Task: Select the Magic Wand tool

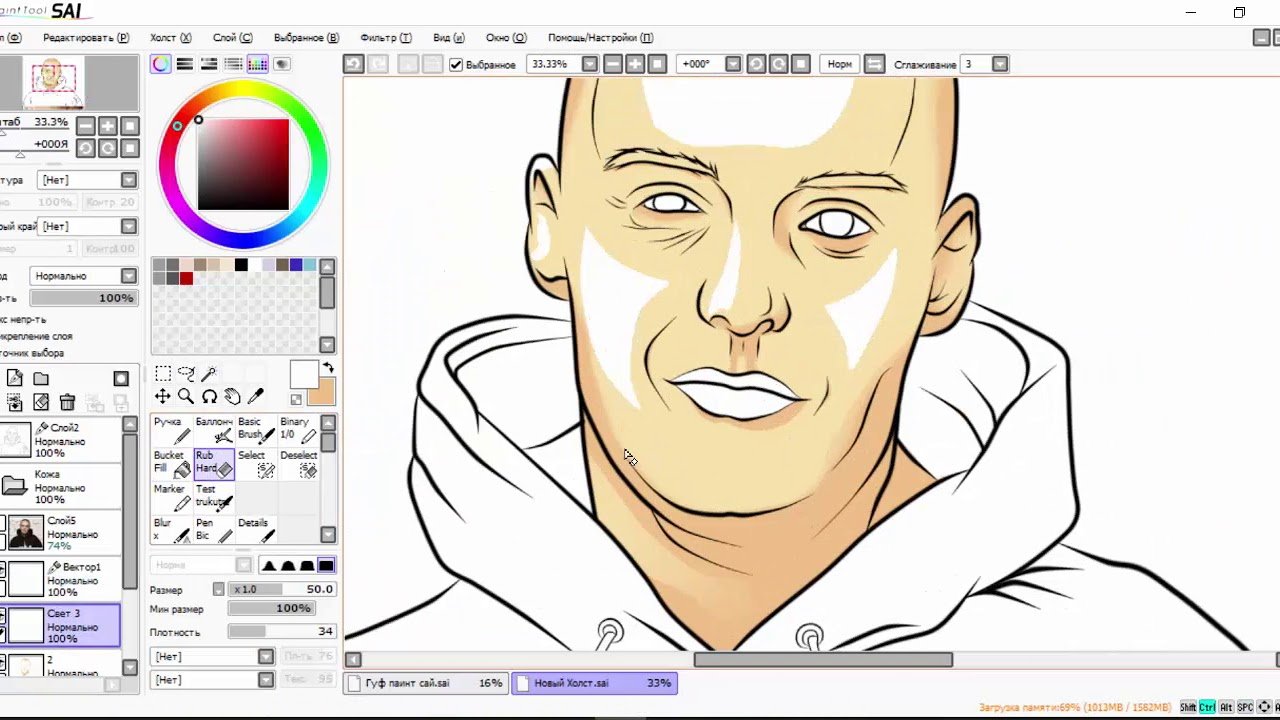Action: click(x=209, y=374)
